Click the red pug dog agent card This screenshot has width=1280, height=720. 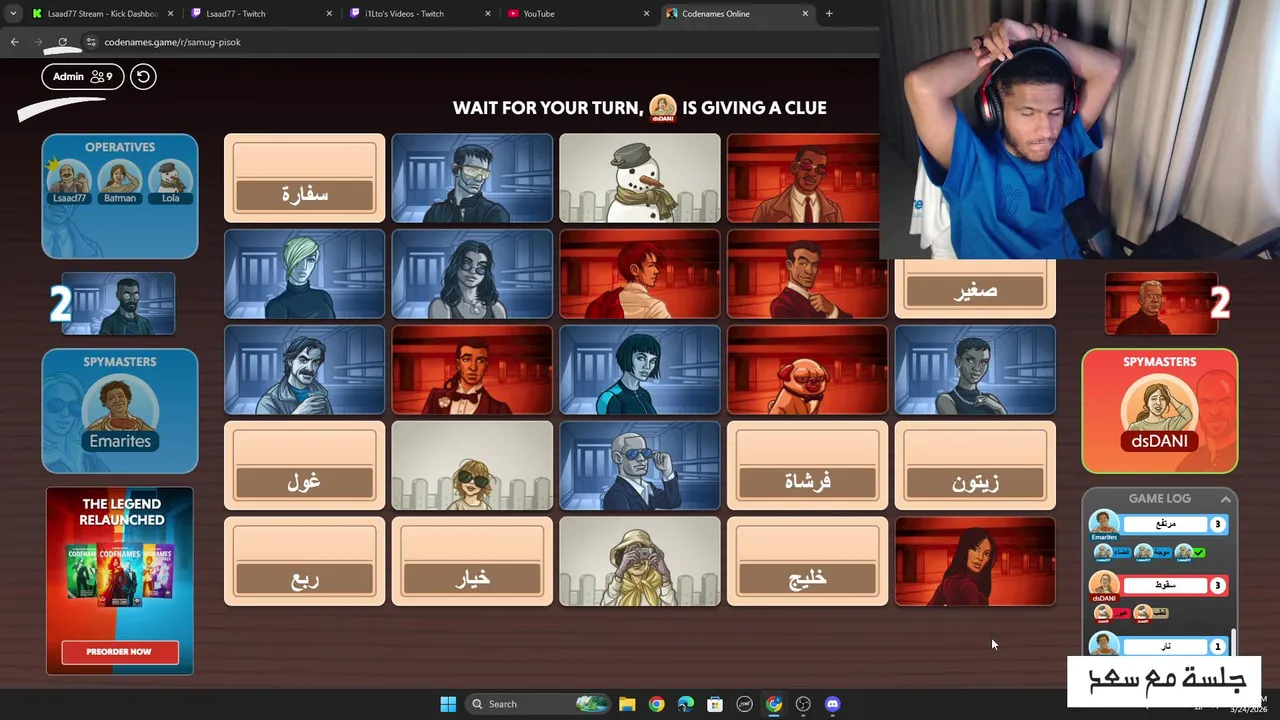[x=808, y=370]
